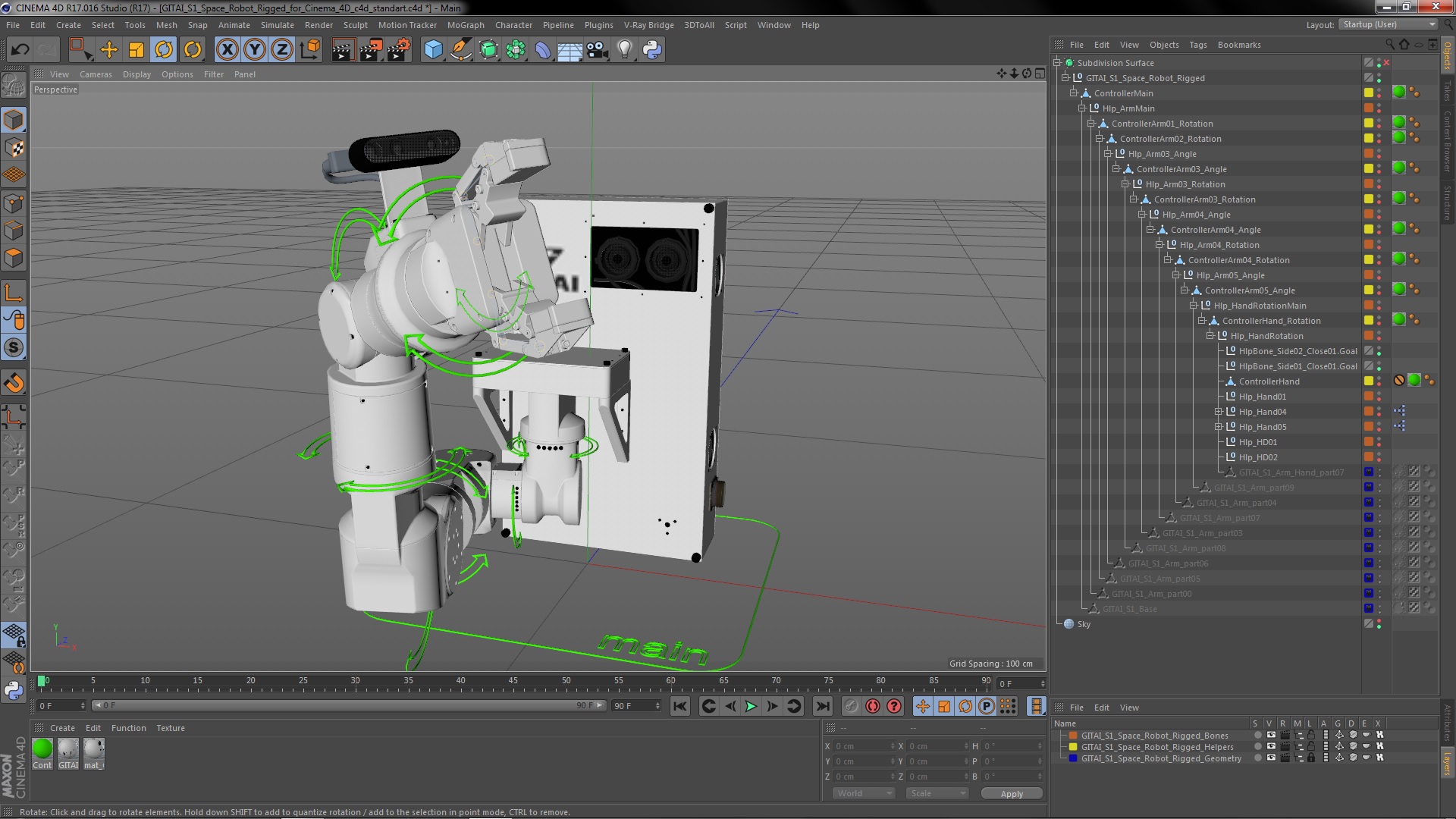Open the Python script icon in toolbar
The width and height of the screenshot is (1456, 819).
point(652,50)
